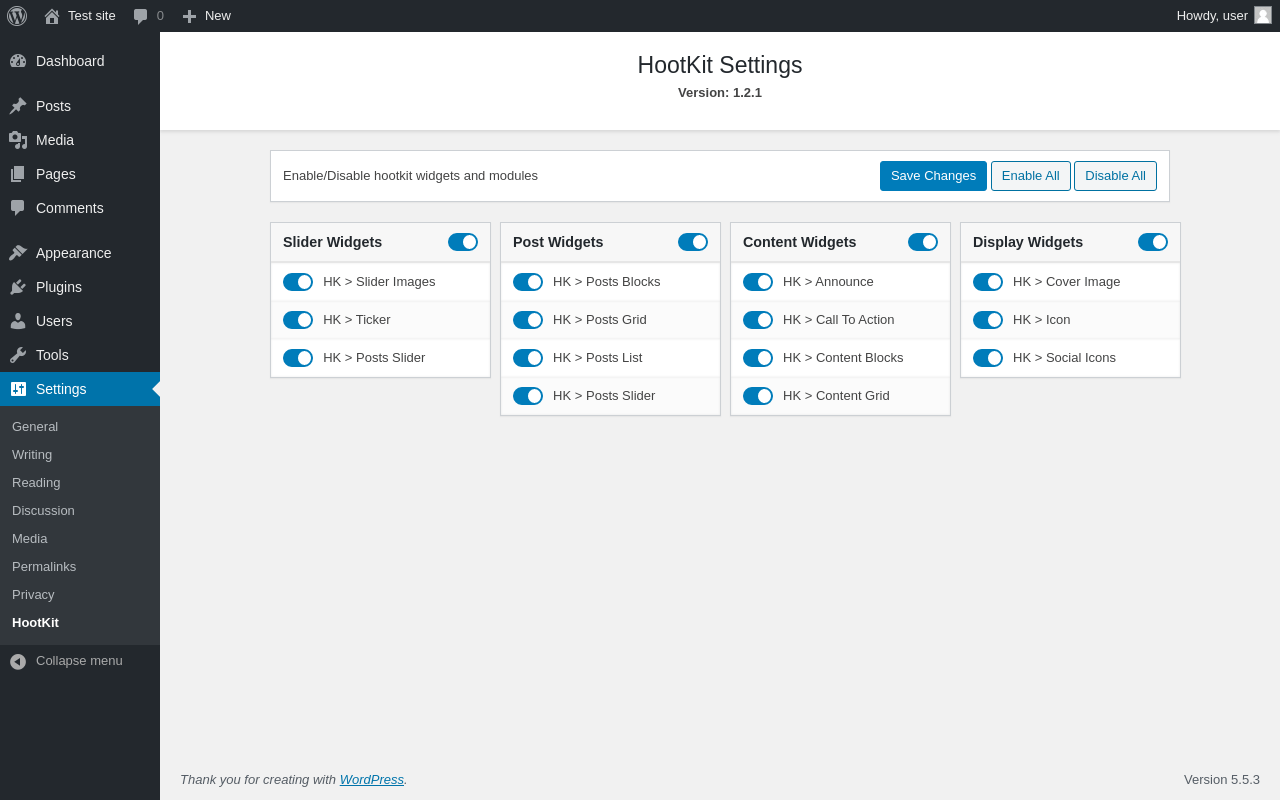Follow the WordPress footer link
Screen dimensions: 1280x800
372,779
